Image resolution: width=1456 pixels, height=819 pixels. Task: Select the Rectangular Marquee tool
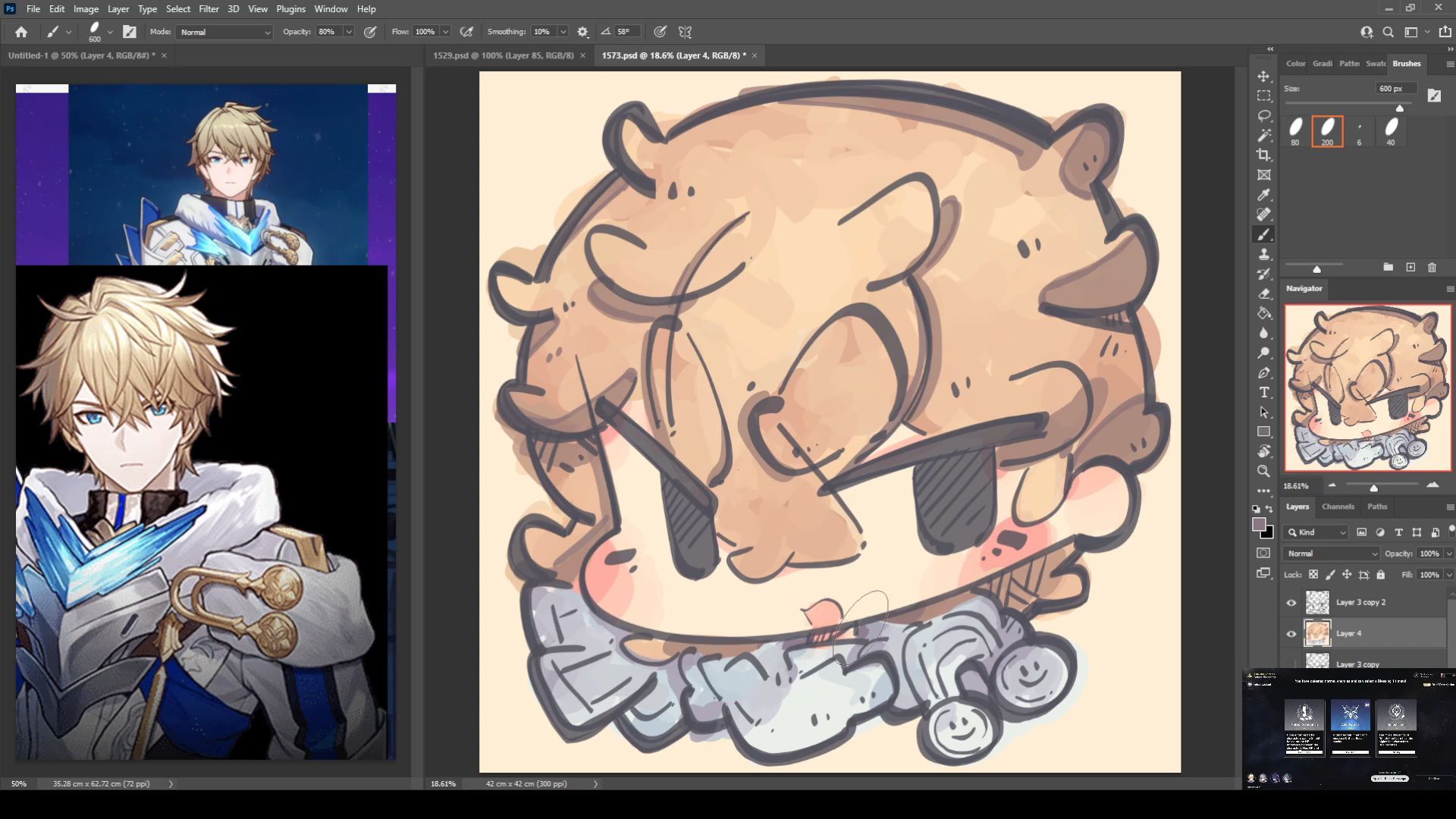tap(1263, 96)
